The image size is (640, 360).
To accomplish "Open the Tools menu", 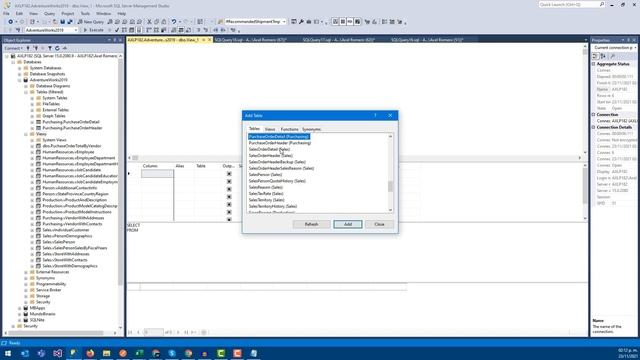I will coord(85,13).
